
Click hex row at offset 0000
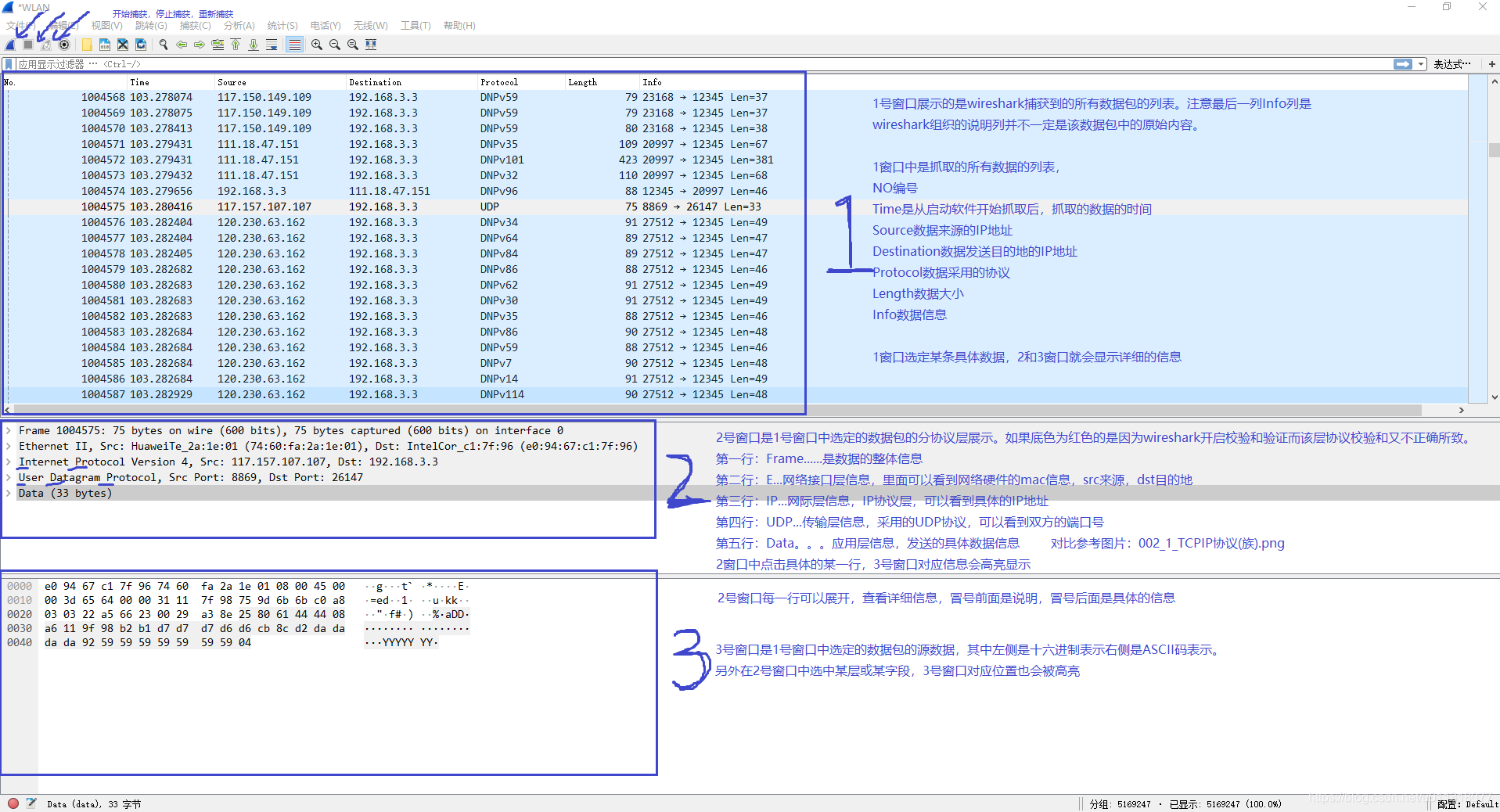tap(239, 586)
